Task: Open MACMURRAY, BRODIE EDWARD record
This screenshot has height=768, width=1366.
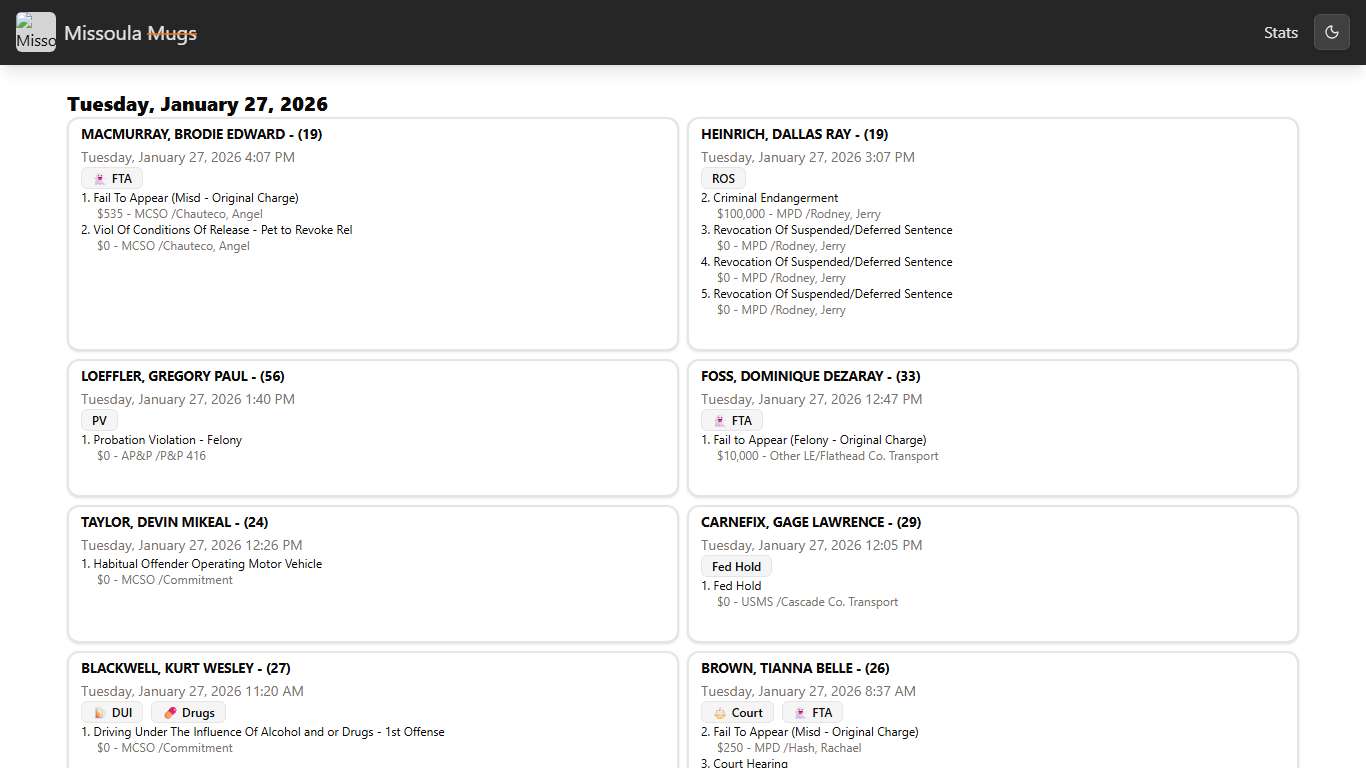Action: tap(201, 134)
